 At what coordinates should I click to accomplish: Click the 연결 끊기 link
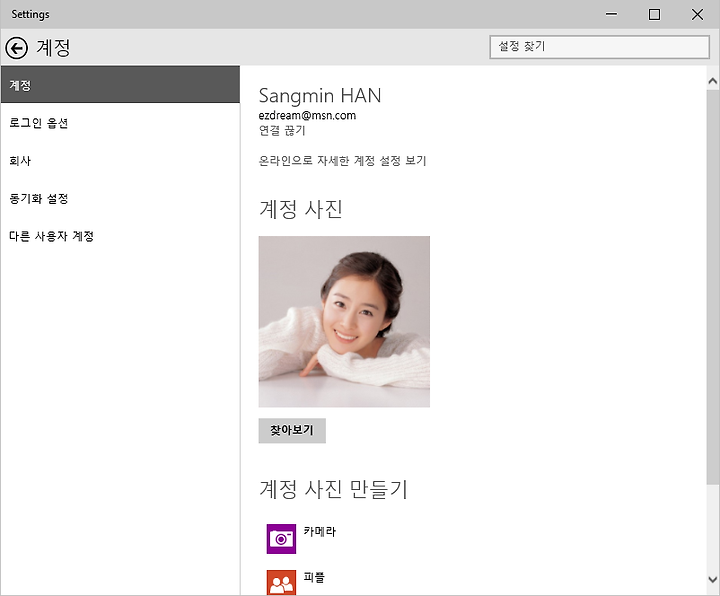282,131
